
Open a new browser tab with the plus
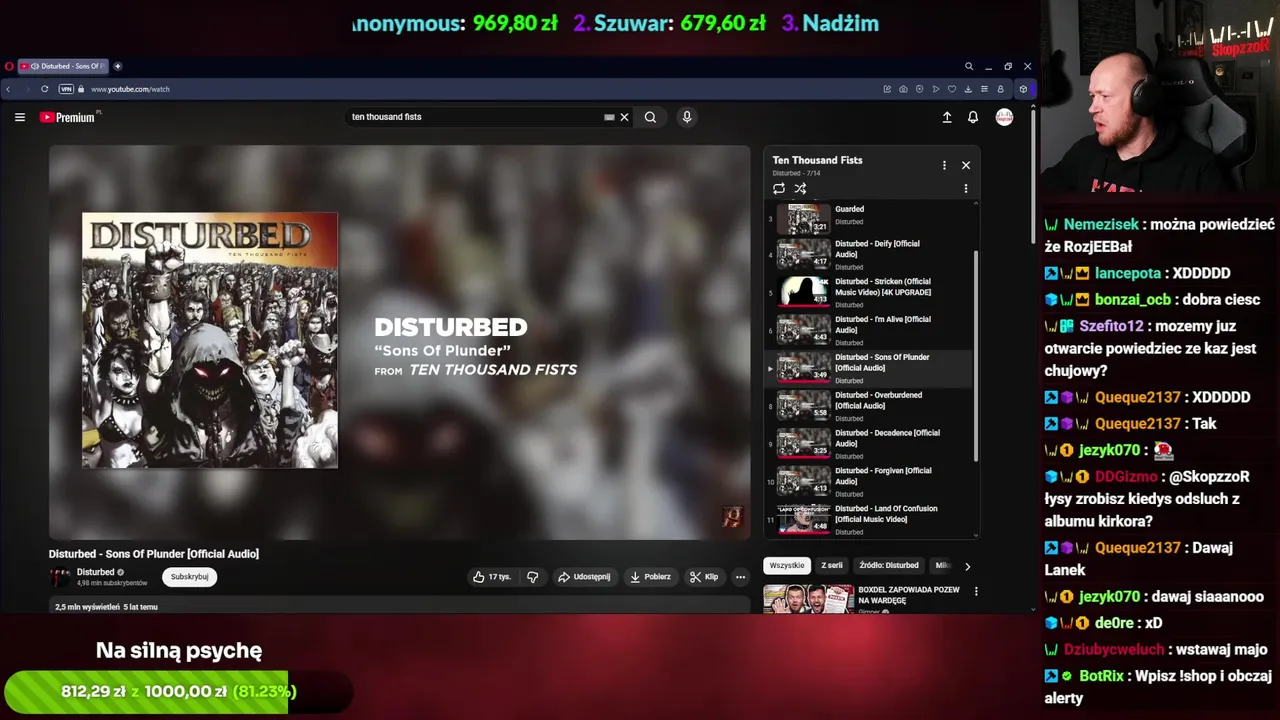click(117, 66)
